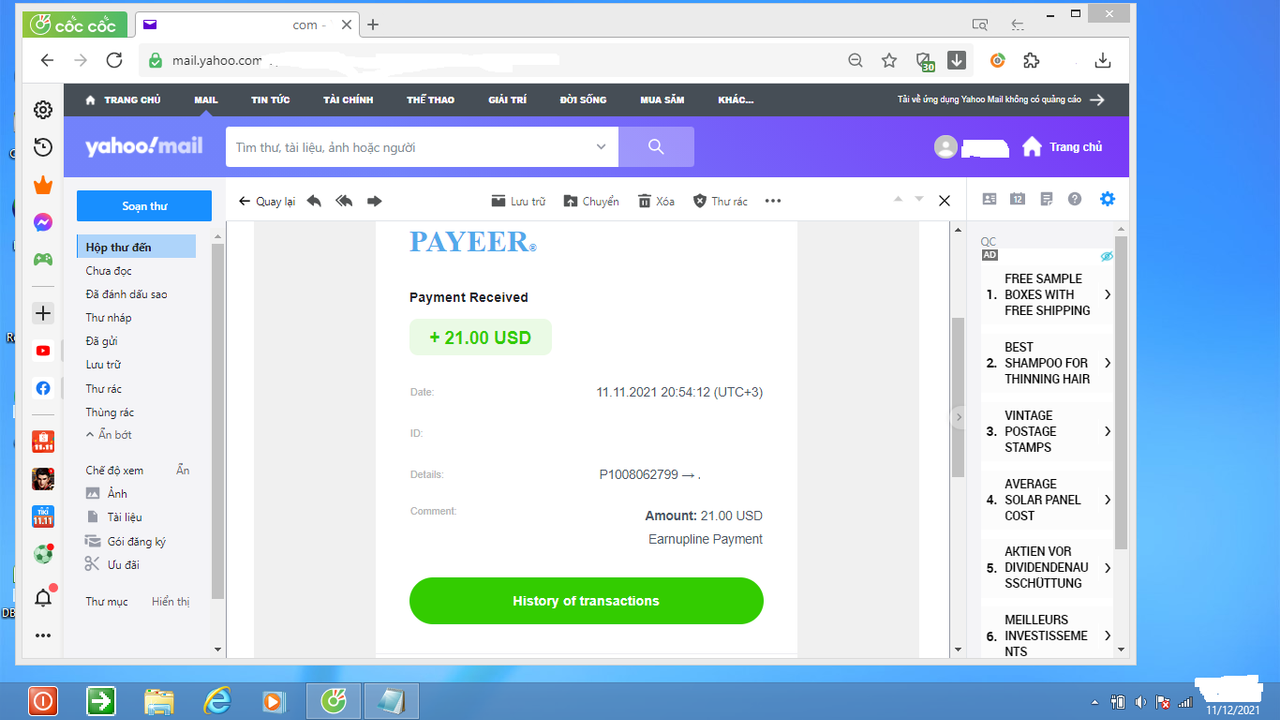The image size is (1280, 720).
Task: Collapse right panel with side arrow handle
Action: [x=958, y=417]
